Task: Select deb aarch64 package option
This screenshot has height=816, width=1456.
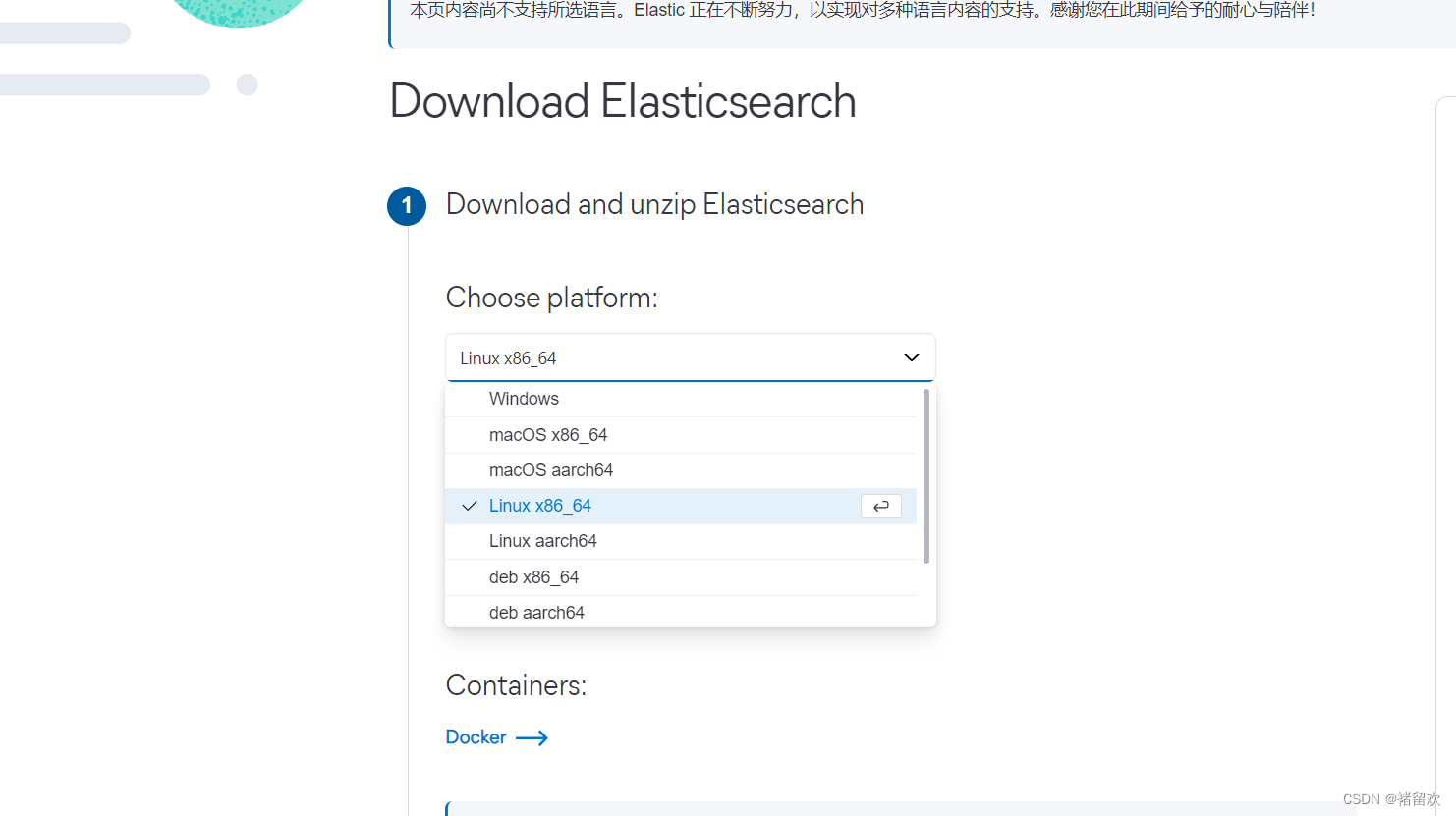Action: (x=681, y=612)
